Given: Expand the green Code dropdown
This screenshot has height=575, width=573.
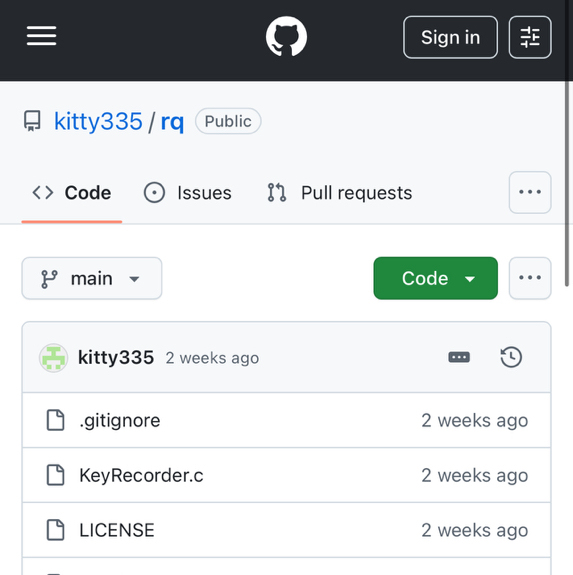Looking at the screenshot, I should (x=436, y=278).
